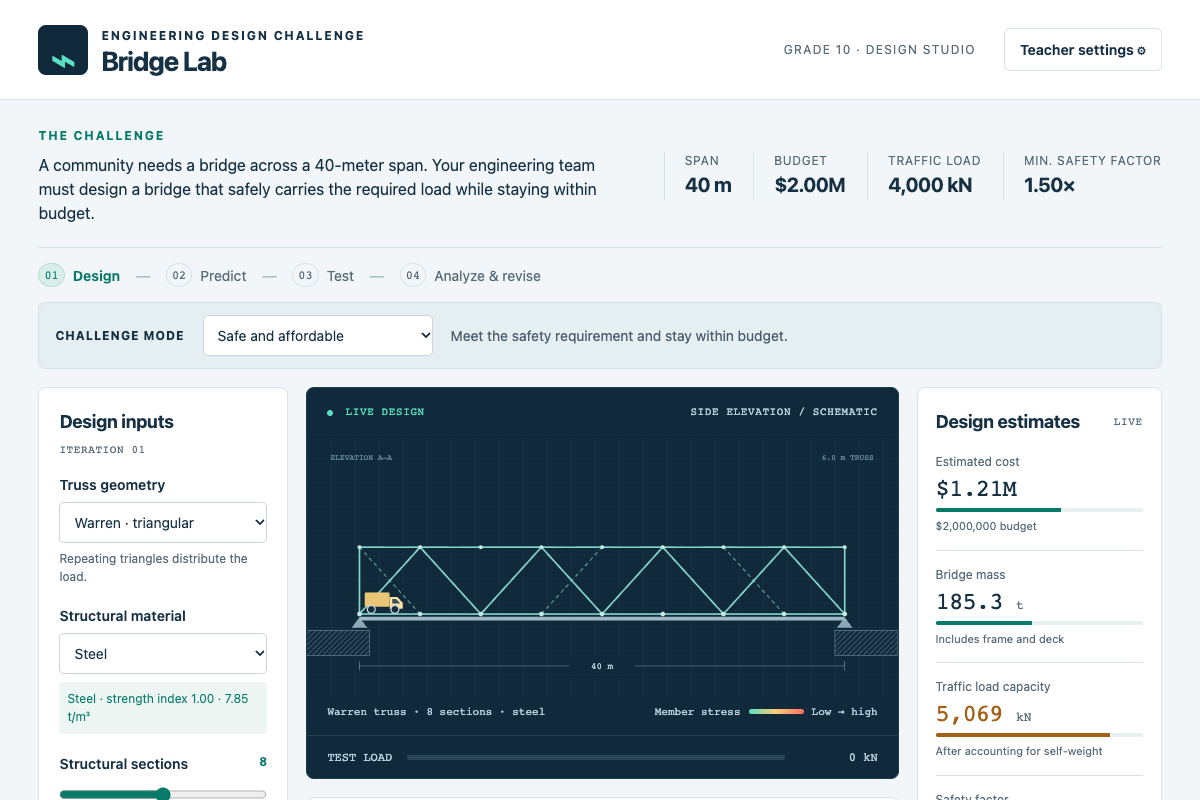Click the Traffic load capacity bar
1200x800 pixels.
click(x=1039, y=735)
